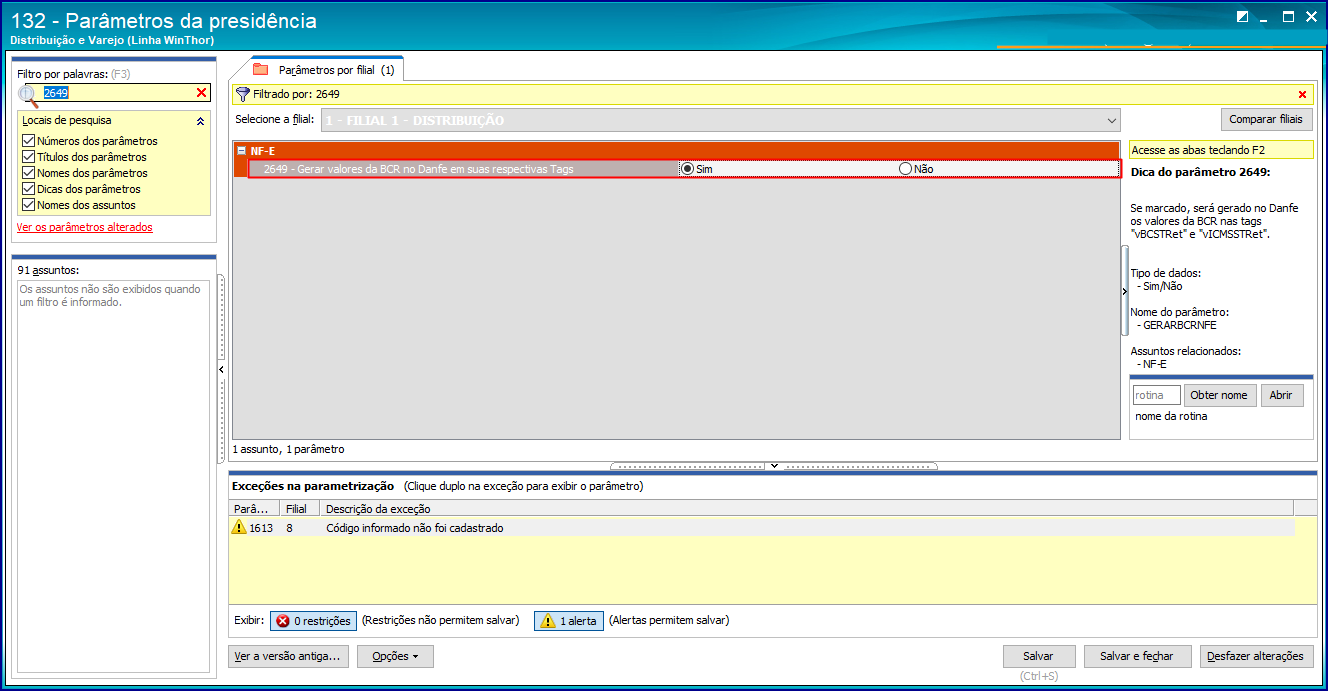The width and height of the screenshot is (1328, 691).
Task: Click the folder icon on Parâmetros por filial tab
Action: (x=261, y=70)
